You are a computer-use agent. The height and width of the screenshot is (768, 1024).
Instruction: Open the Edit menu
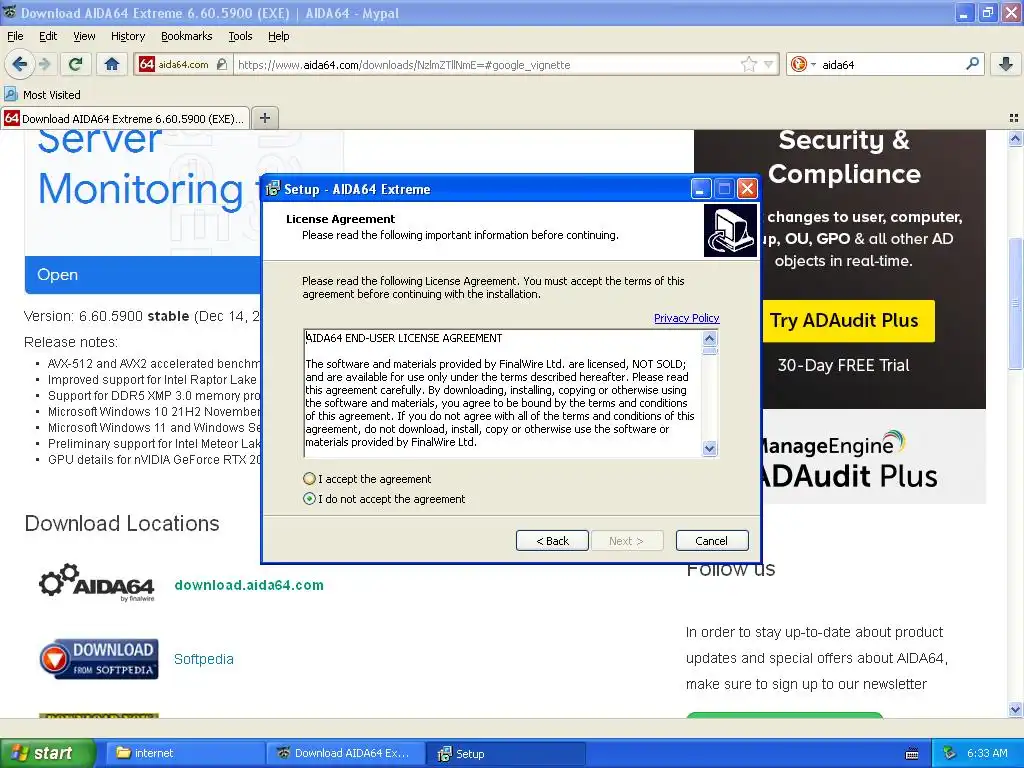pos(48,36)
